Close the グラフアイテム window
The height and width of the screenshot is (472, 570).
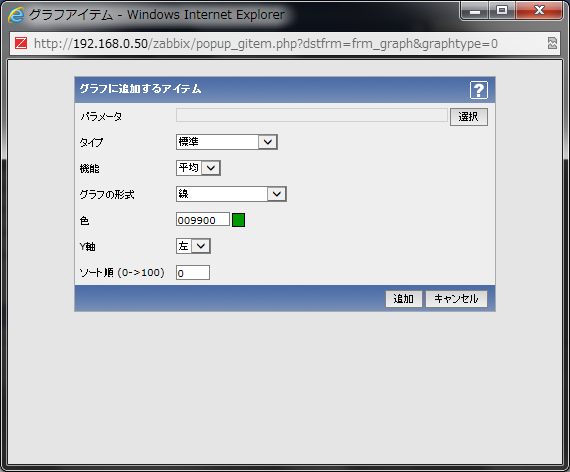[x=539, y=10]
